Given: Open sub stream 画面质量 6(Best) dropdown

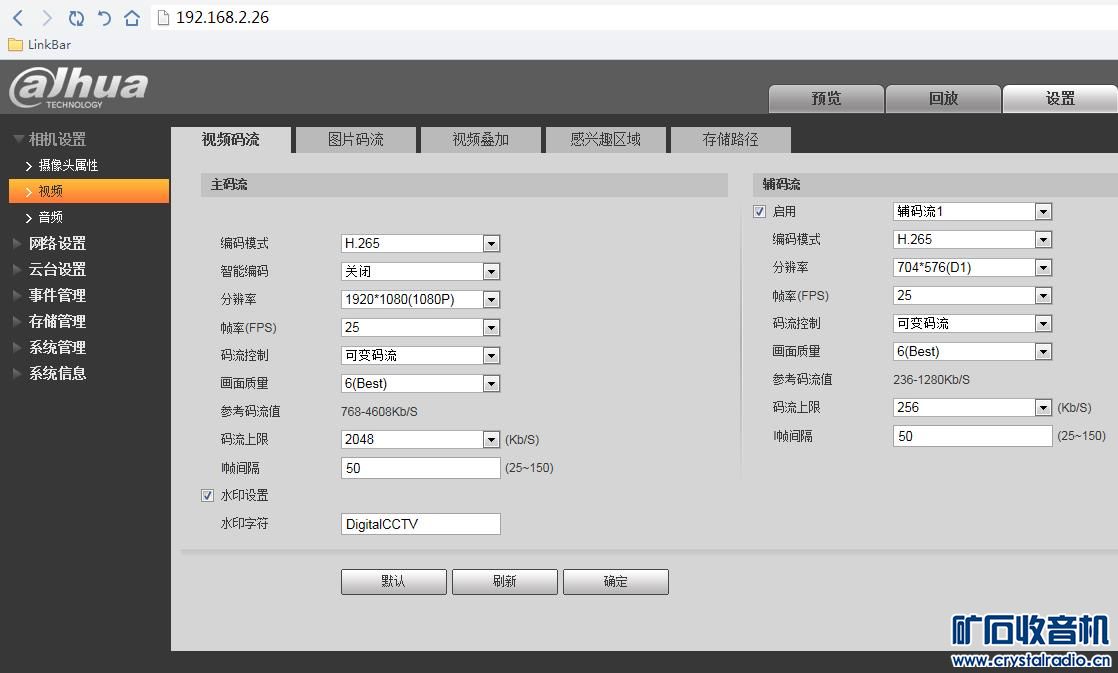Looking at the screenshot, I should pos(973,351).
